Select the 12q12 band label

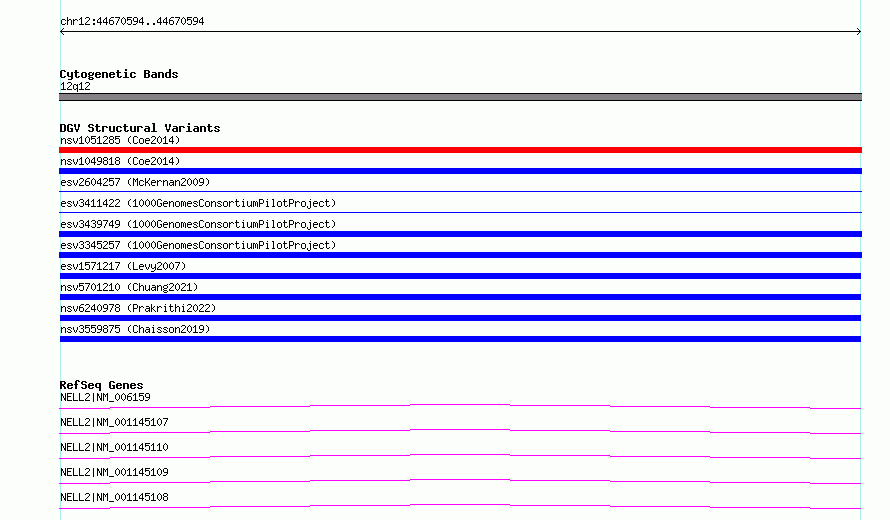[75, 86]
